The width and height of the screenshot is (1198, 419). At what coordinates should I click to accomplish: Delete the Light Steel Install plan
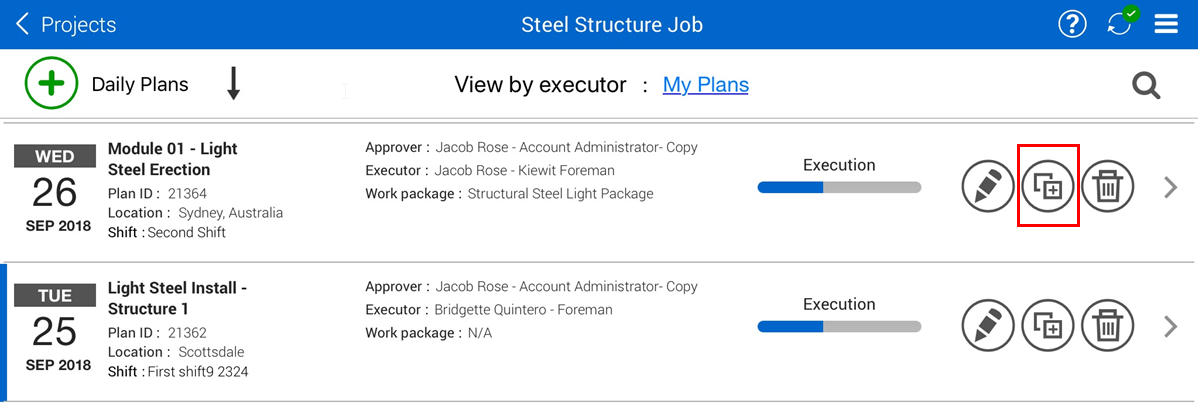point(1108,325)
